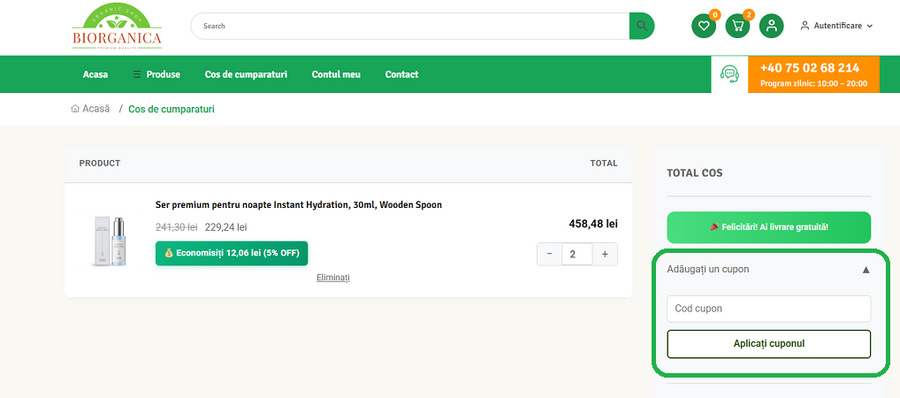Click the quantity field showing 2

tap(577, 254)
